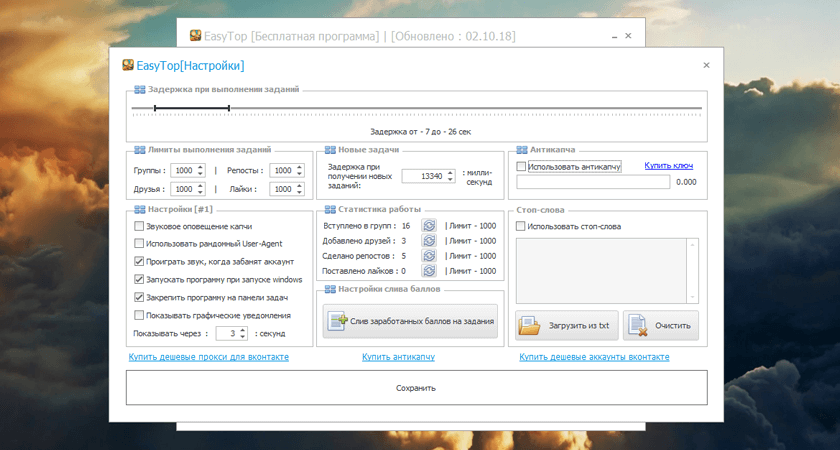This screenshot has height=450, width=840.
Task: Click Очистить stop-words button
Action: (x=661, y=325)
